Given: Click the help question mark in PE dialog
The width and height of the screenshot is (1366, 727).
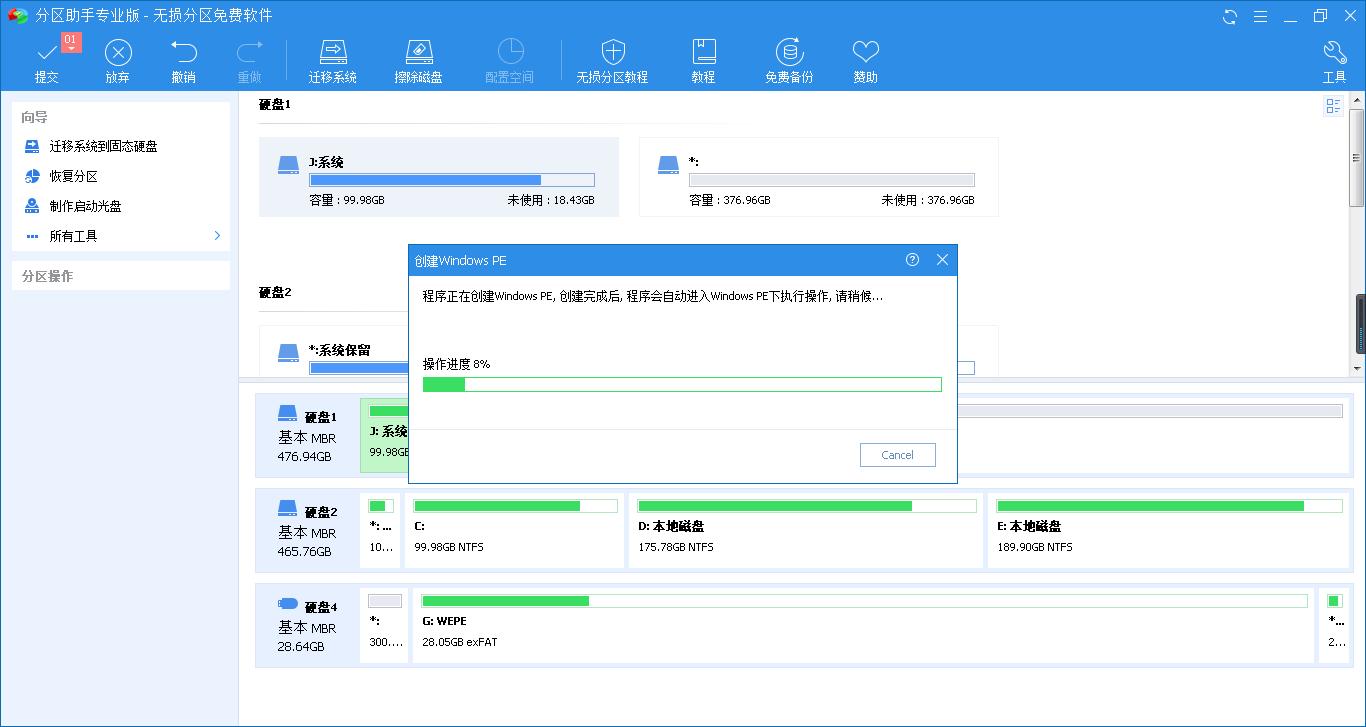Looking at the screenshot, I should 911,259.
